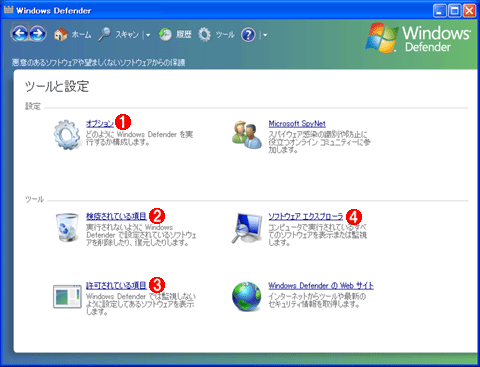
Task: Click the Forward arrow navigation button
Action: click(x=38, y=34)
